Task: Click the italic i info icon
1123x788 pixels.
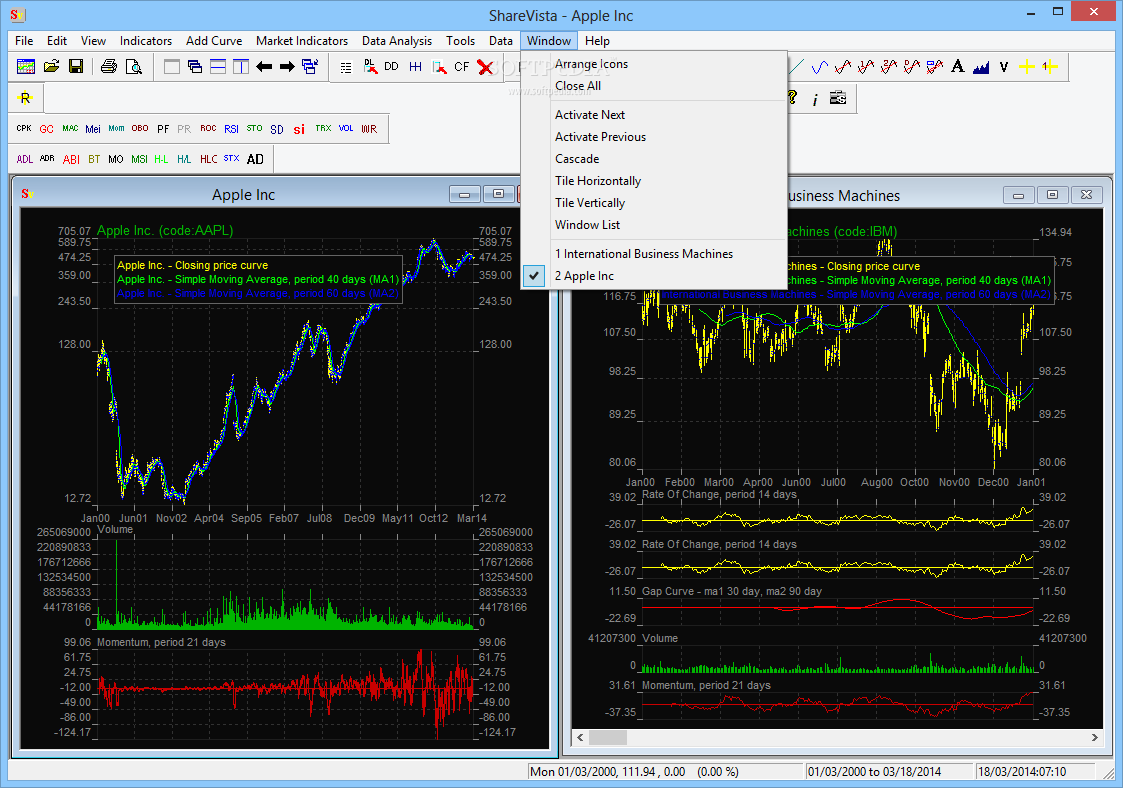Action: click(x=815, y=99)
